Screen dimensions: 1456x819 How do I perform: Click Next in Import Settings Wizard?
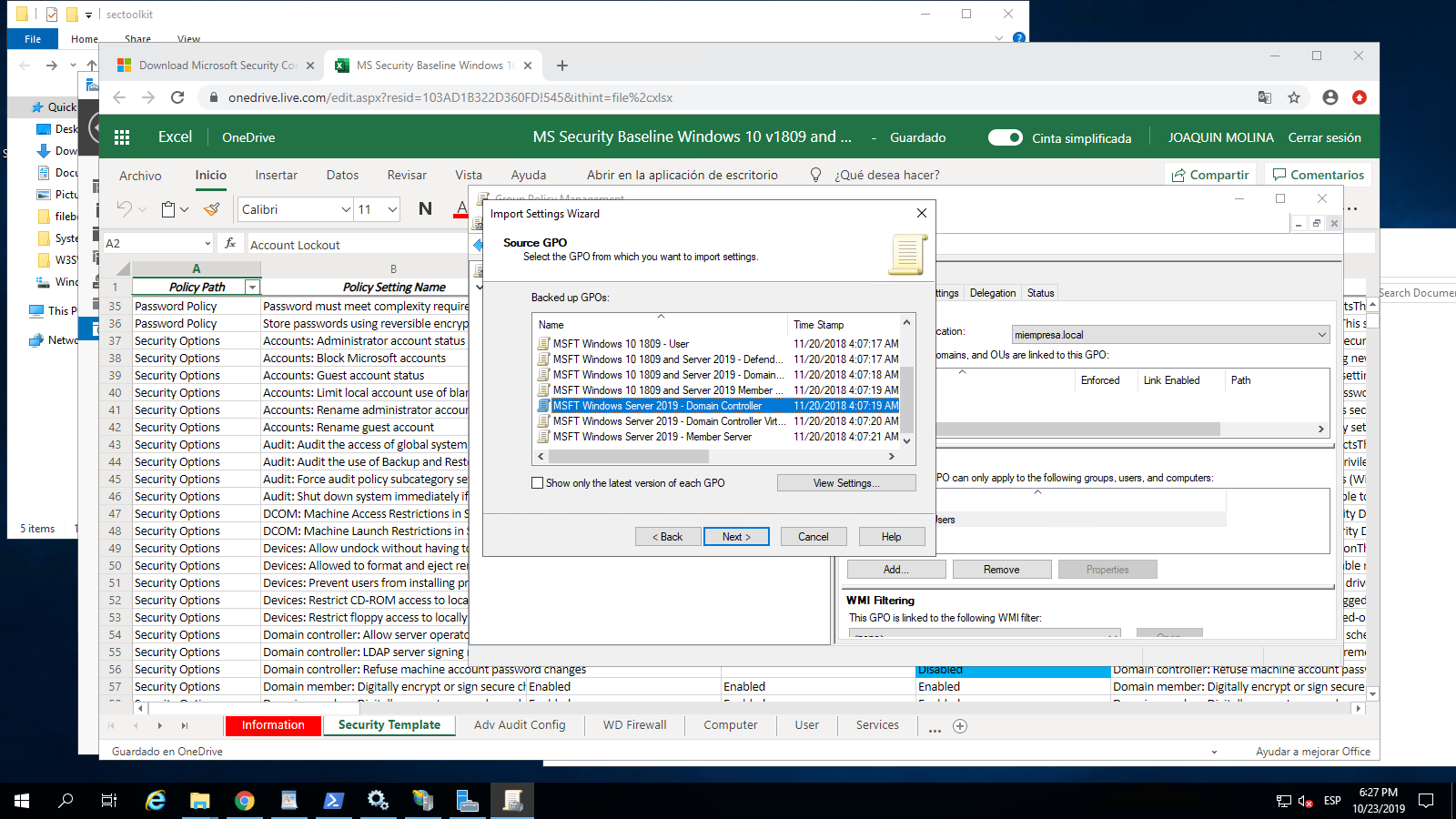pyautogui.click(x=736, y=537)
